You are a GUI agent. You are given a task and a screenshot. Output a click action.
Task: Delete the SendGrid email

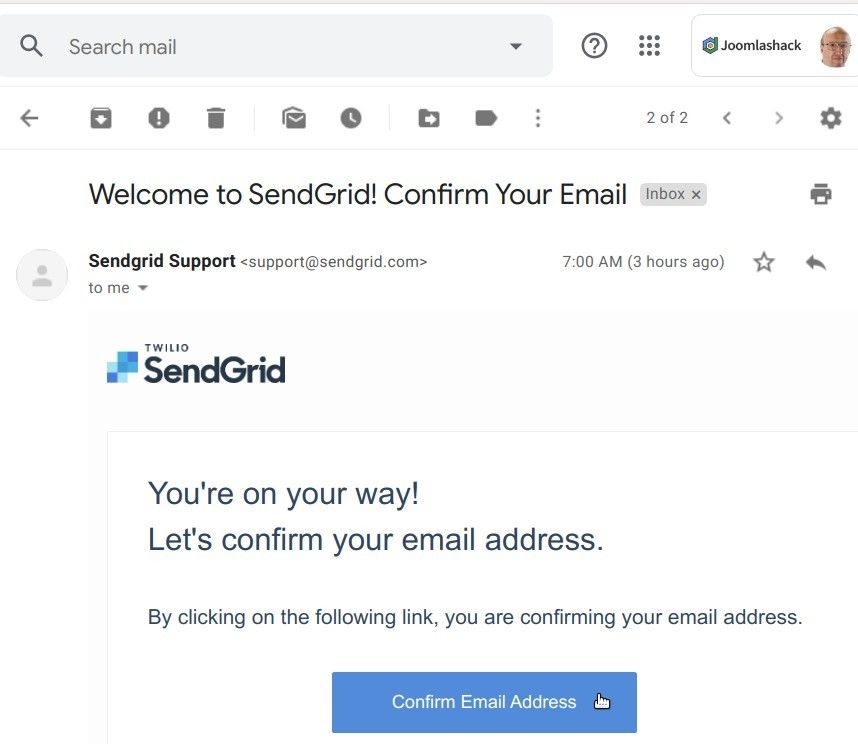point(215,117)
